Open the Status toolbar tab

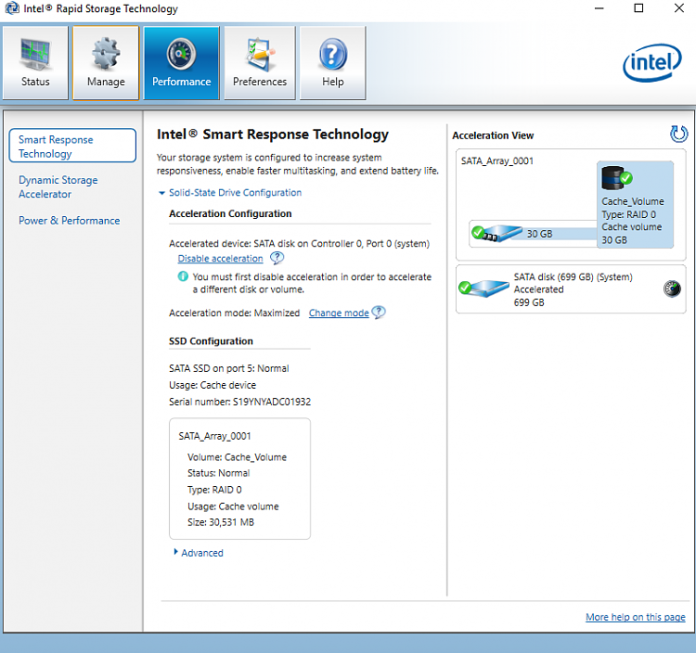coord(35,63)
